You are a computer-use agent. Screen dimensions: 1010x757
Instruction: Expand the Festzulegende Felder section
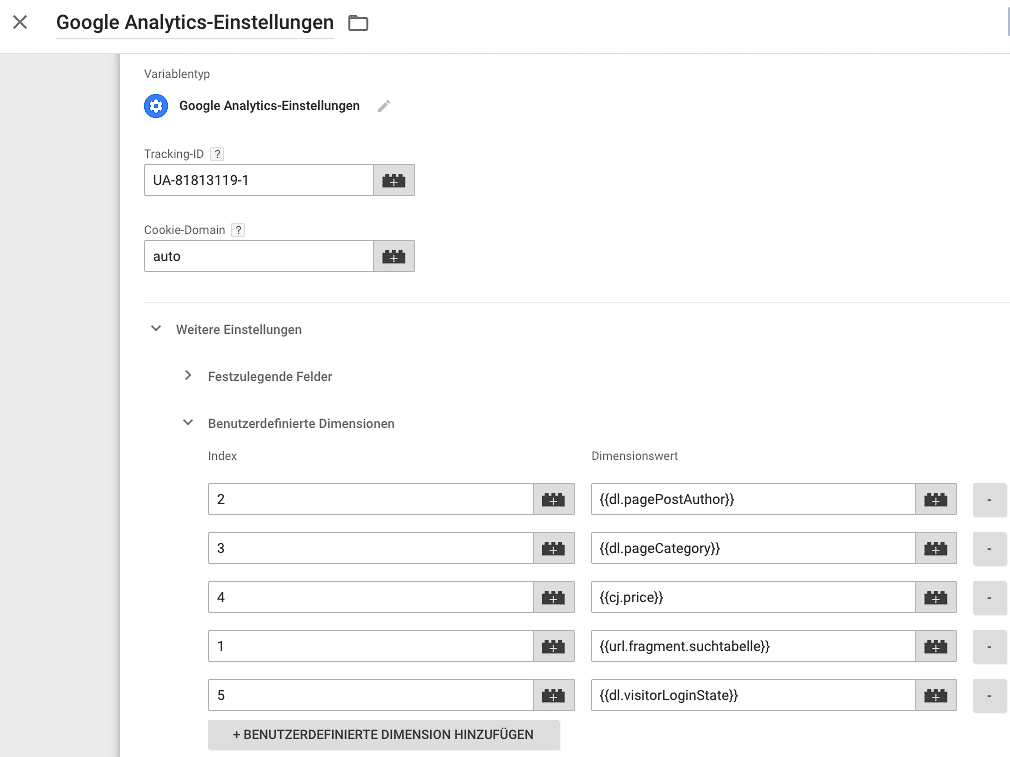pos(188,376)
